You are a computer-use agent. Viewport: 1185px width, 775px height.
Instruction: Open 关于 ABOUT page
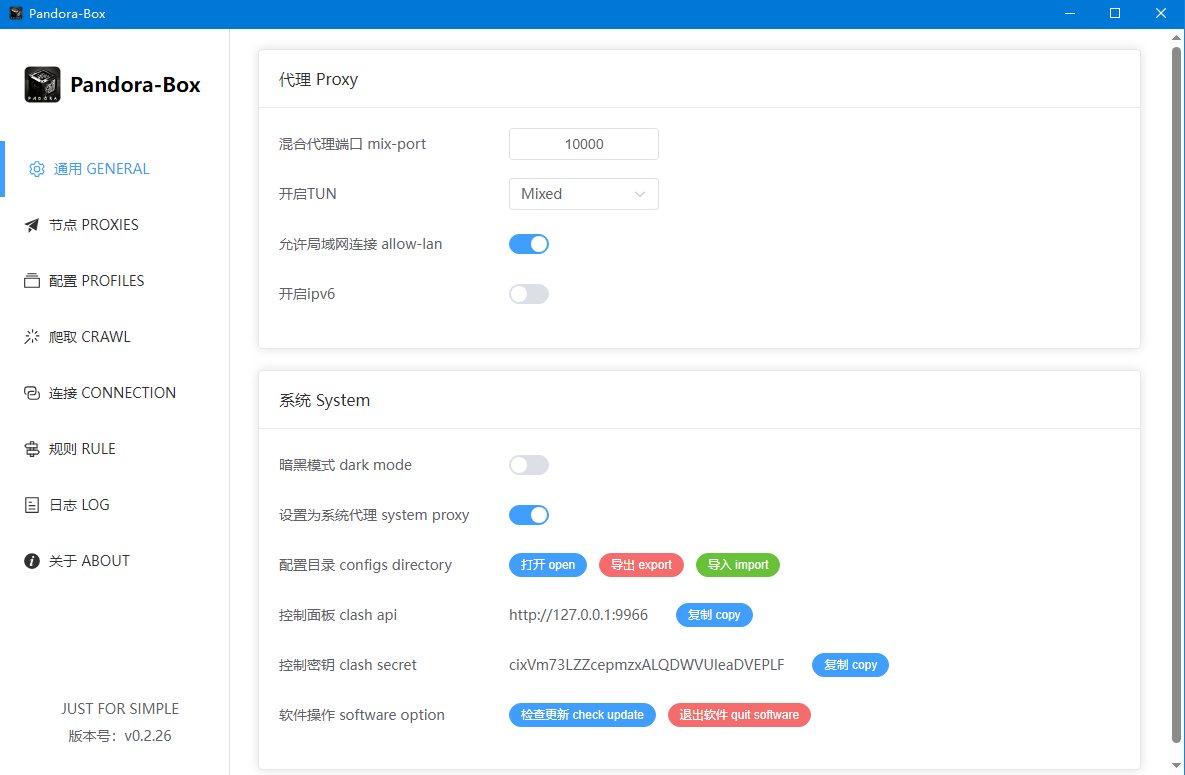115,560
